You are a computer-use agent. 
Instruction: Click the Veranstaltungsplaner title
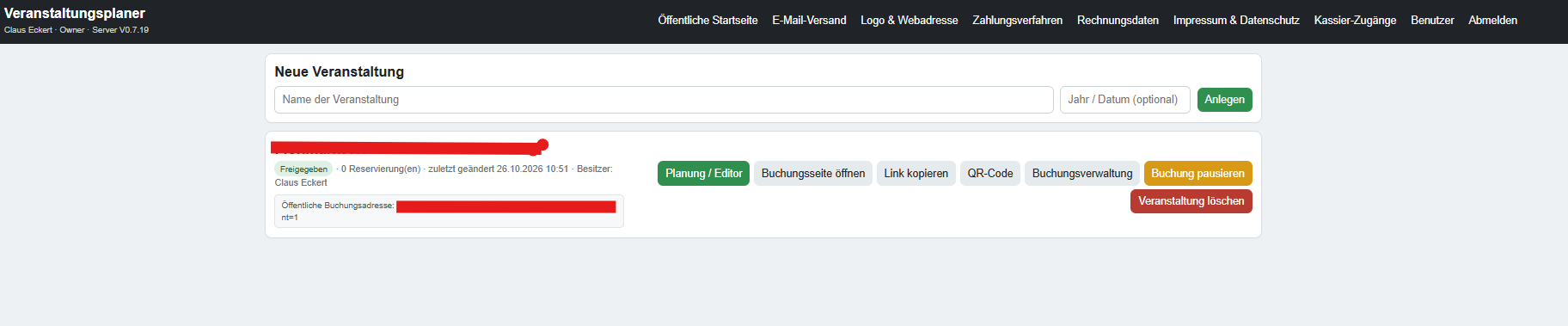pos(75,13)
